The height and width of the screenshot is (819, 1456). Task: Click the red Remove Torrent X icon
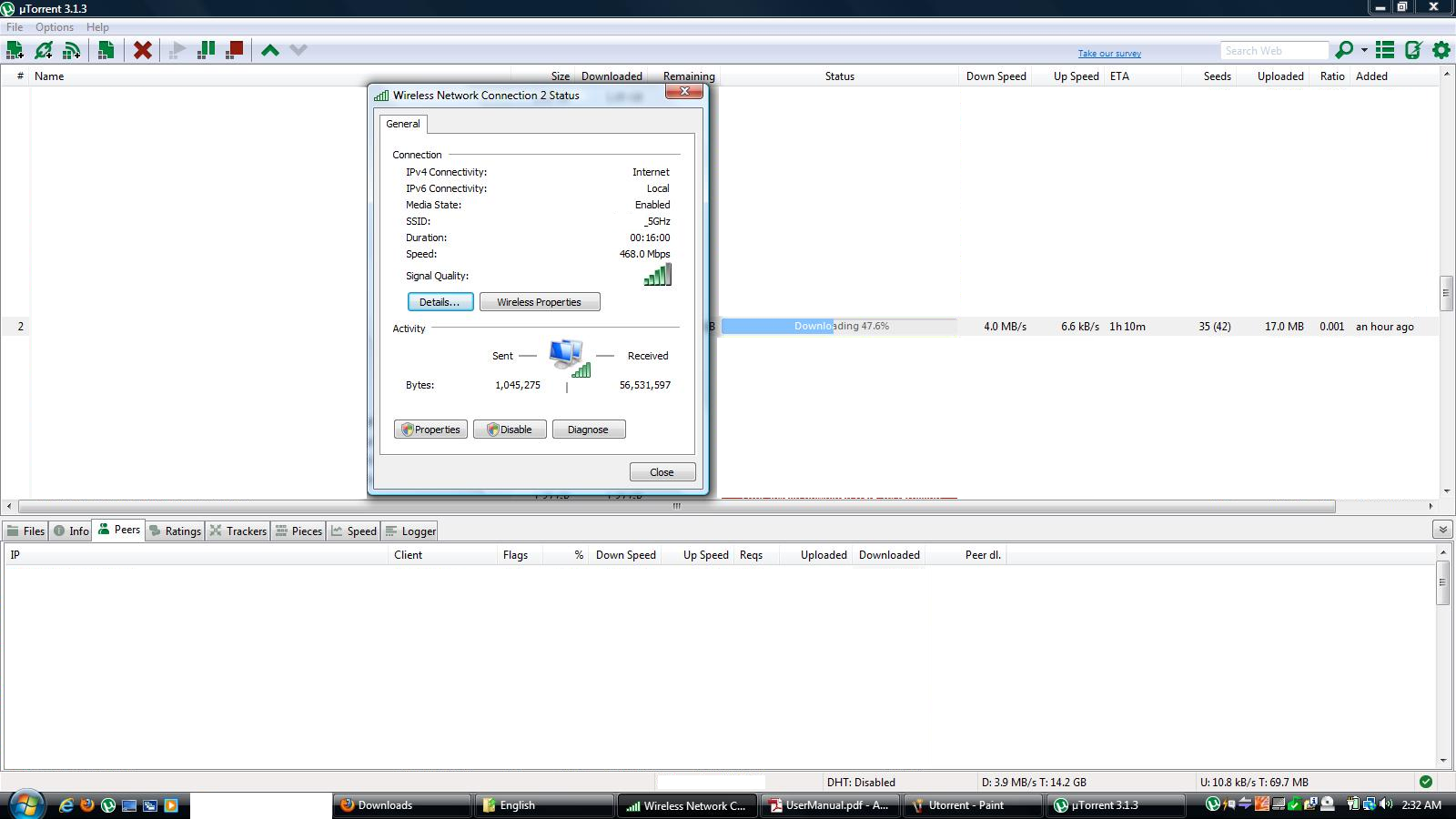click(x=142, y=51)
